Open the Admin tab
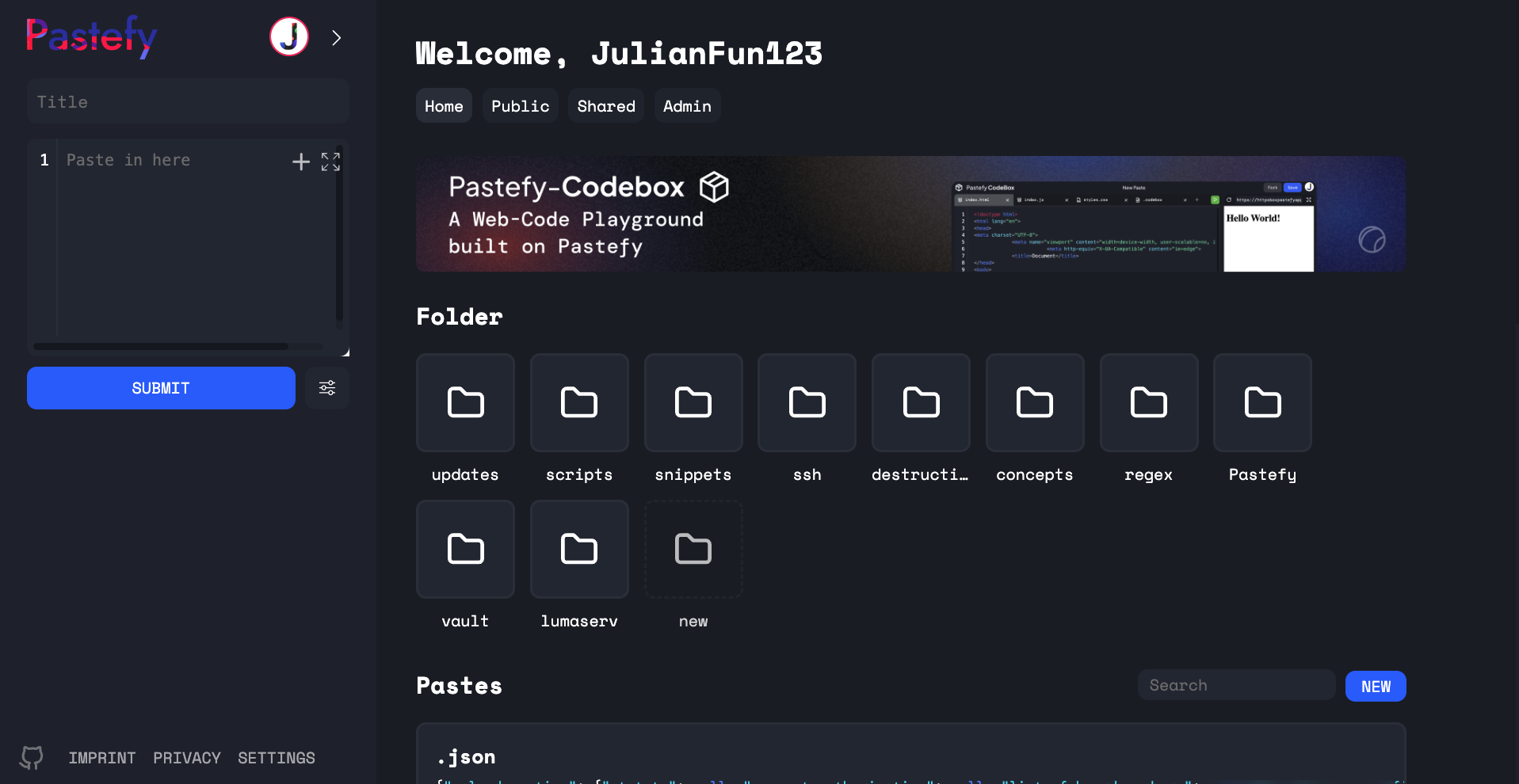Image resolution: width=1519 pixels, height=784 pixels. click(x=686, y=106)
